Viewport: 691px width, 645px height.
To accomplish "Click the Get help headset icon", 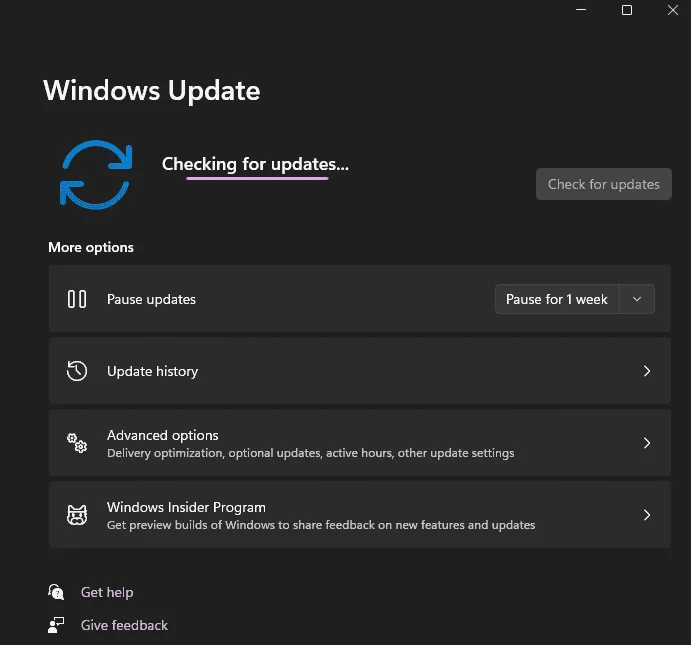I will tap(56, 592).
